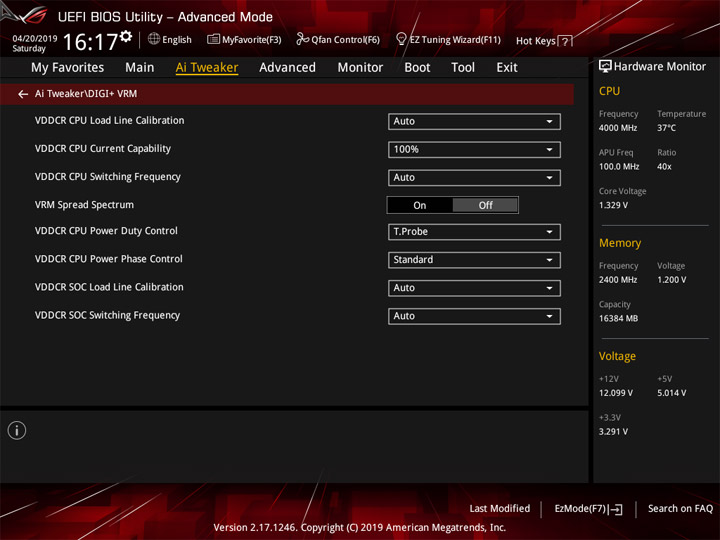
Task: Click the Qfan Control fan icon
Action: point(302,39)
